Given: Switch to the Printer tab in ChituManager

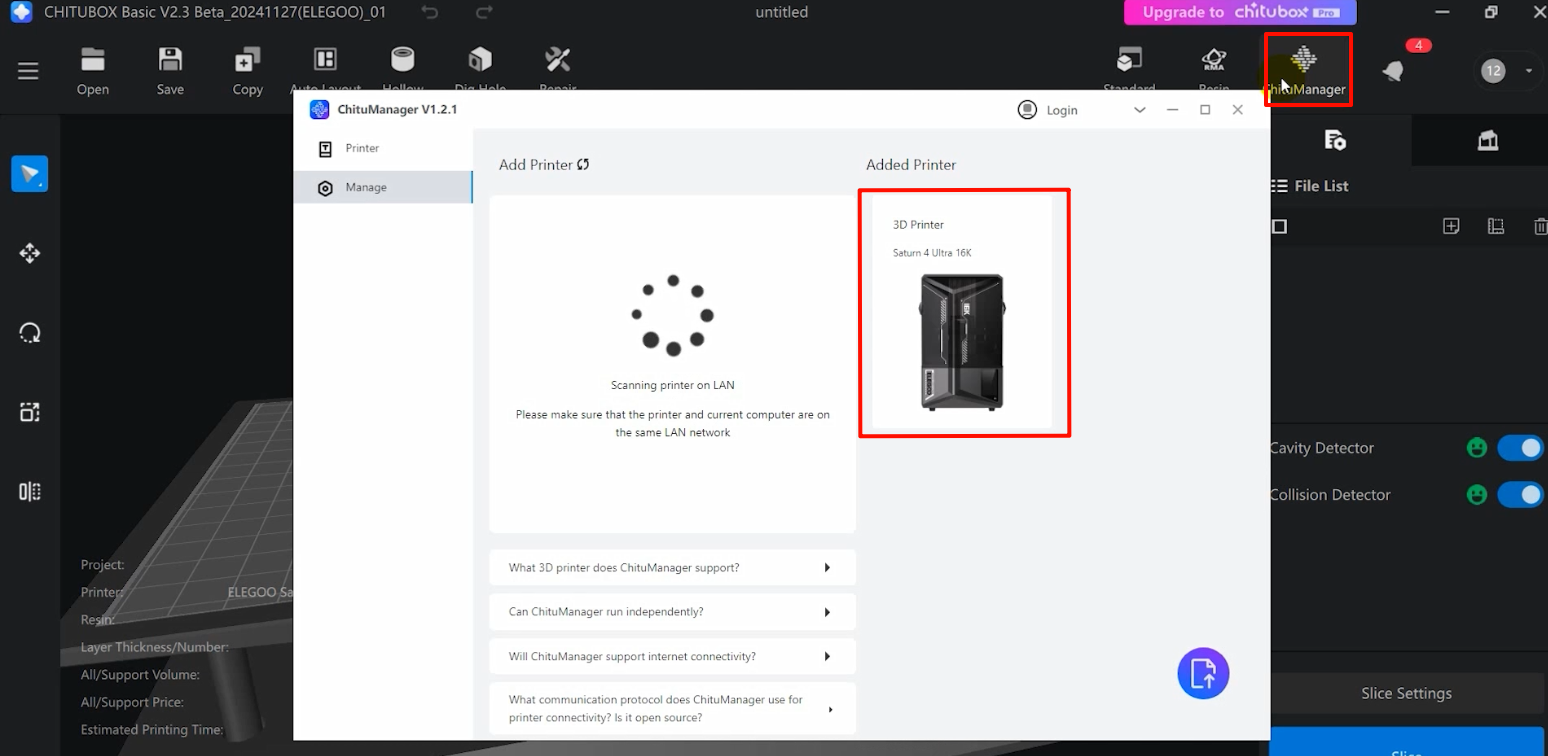Looking at the screenshot, I should pyautogui.click(x=362, y=149).
